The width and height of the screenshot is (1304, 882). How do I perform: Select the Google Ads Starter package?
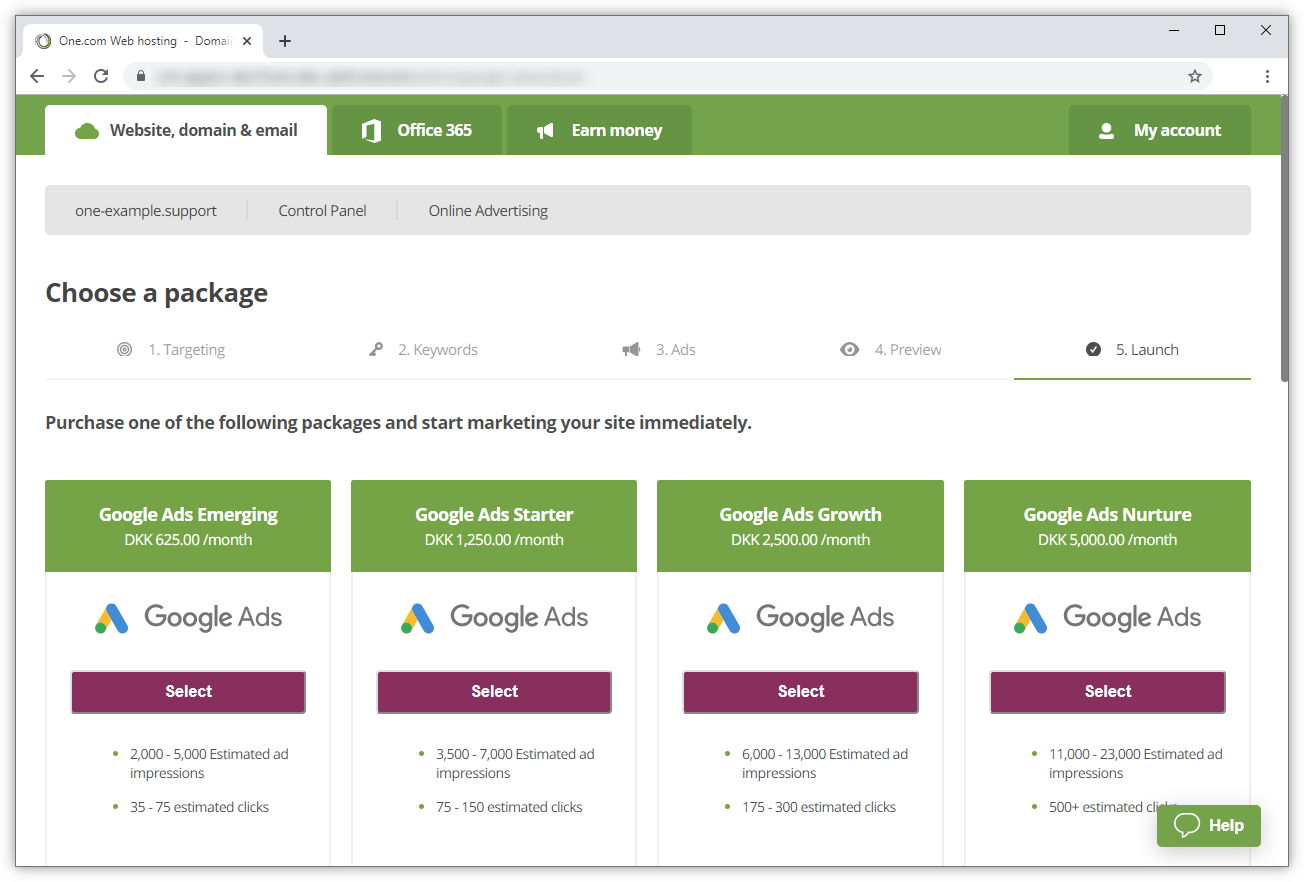coord(494,692)
